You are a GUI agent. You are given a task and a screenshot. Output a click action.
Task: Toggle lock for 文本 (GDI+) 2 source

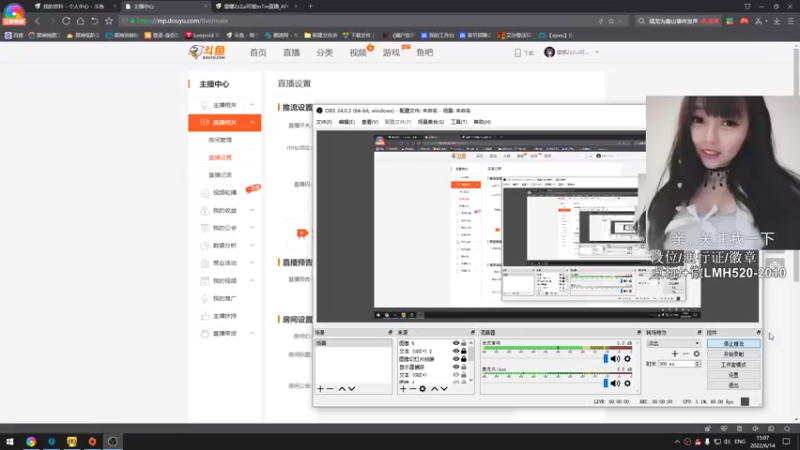click(x=464, y=351)
